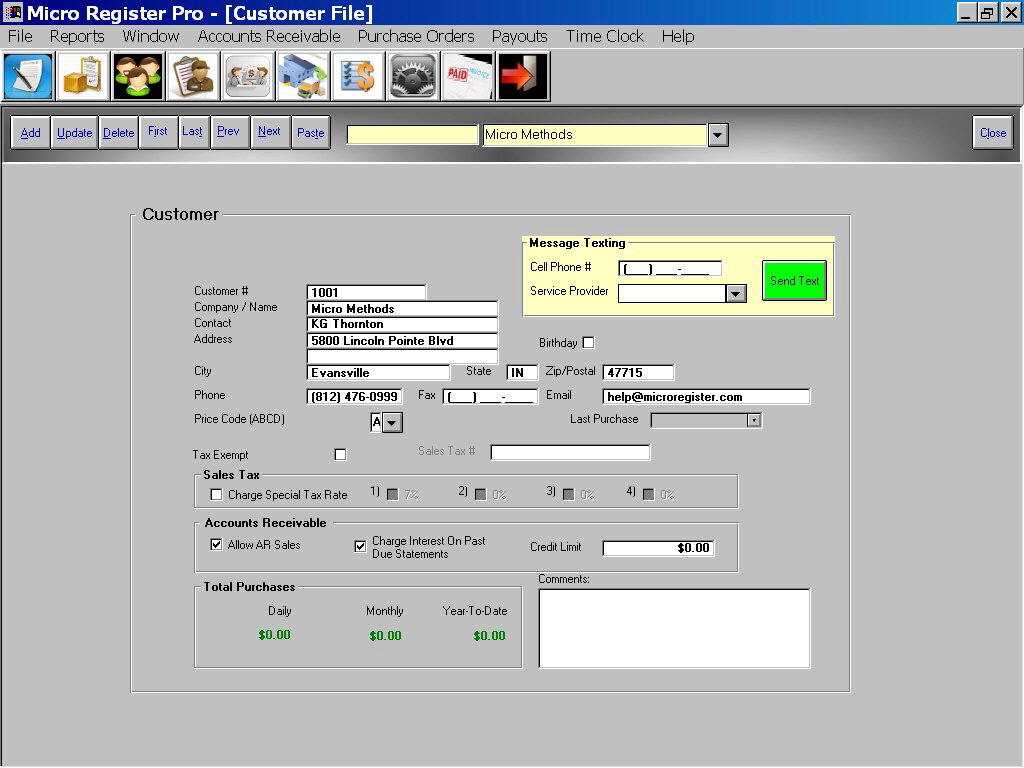Open the Time Clock menu

pos(605,37)
